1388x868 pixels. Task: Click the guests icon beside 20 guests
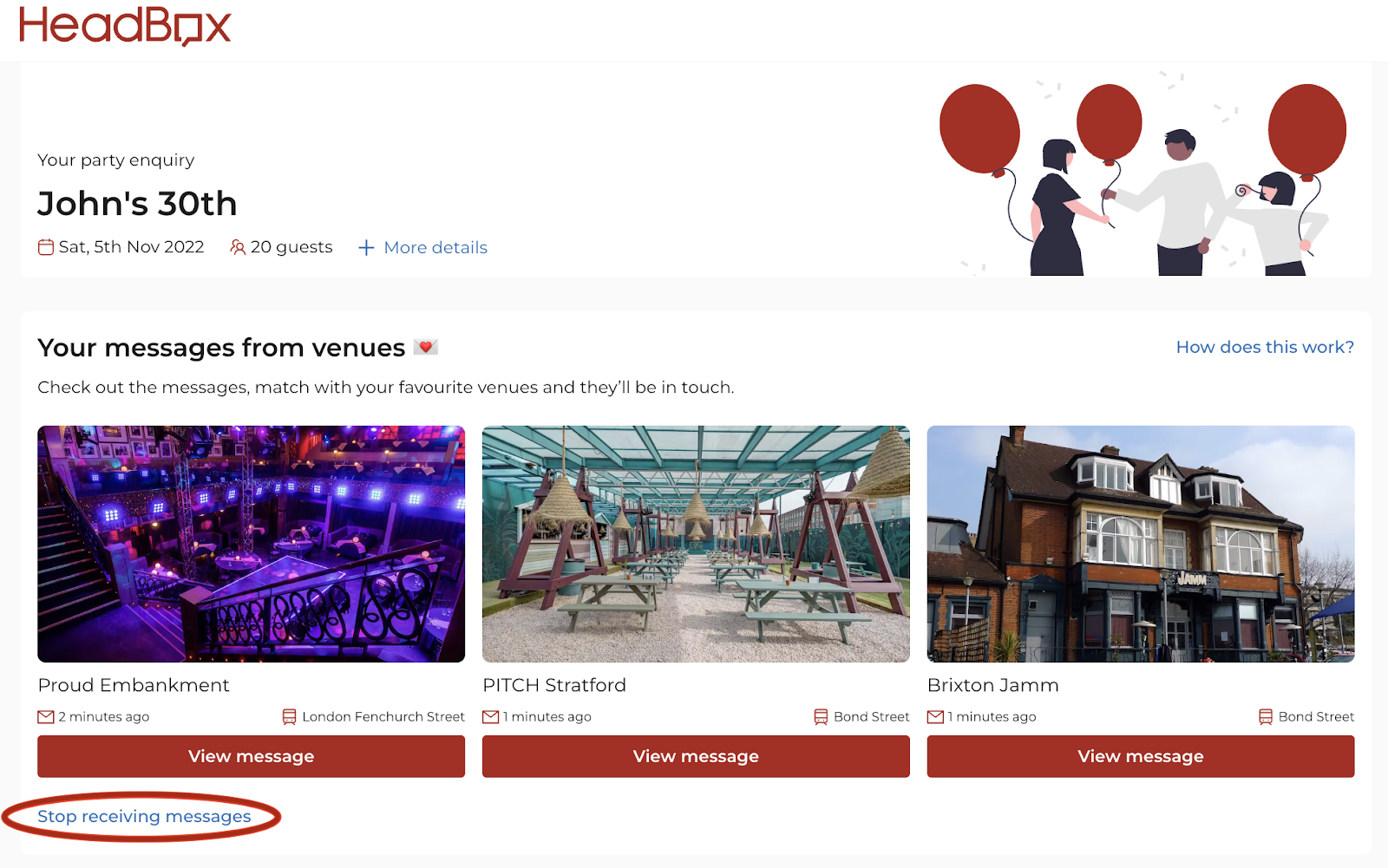[238, 247]
